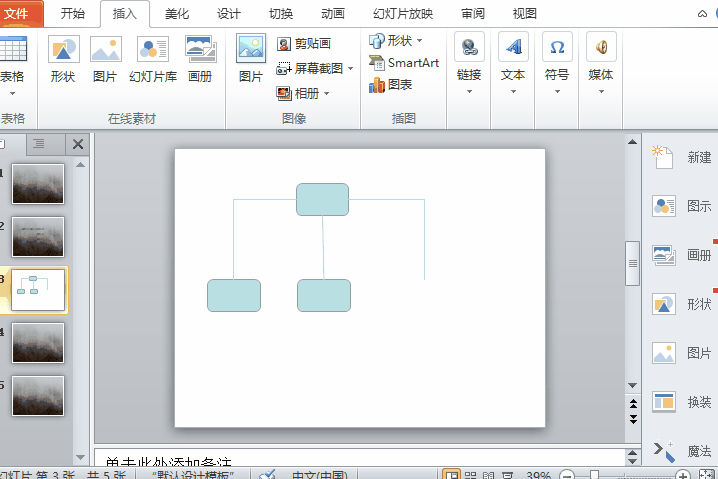
Task: Switch to the 开始 ribbon tab
Action: (73, 14)
